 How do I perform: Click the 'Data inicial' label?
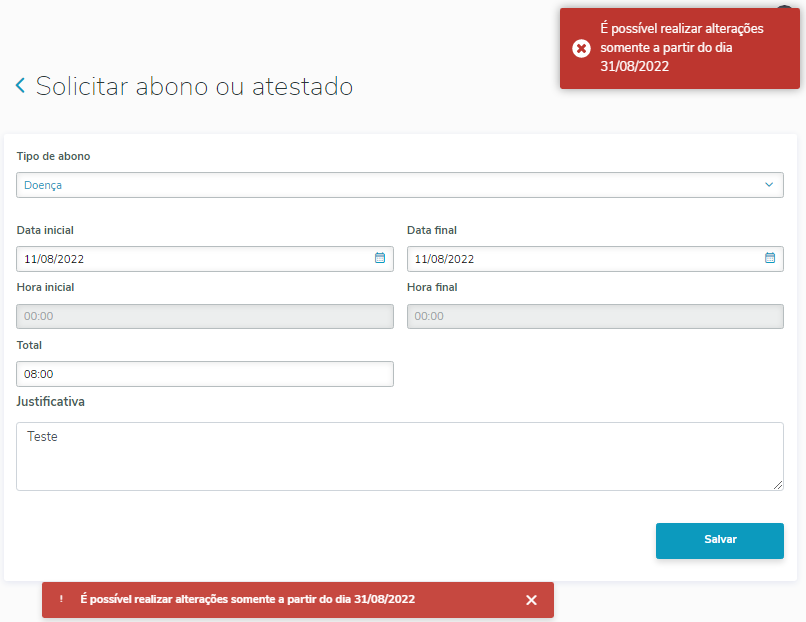[45, 230]
